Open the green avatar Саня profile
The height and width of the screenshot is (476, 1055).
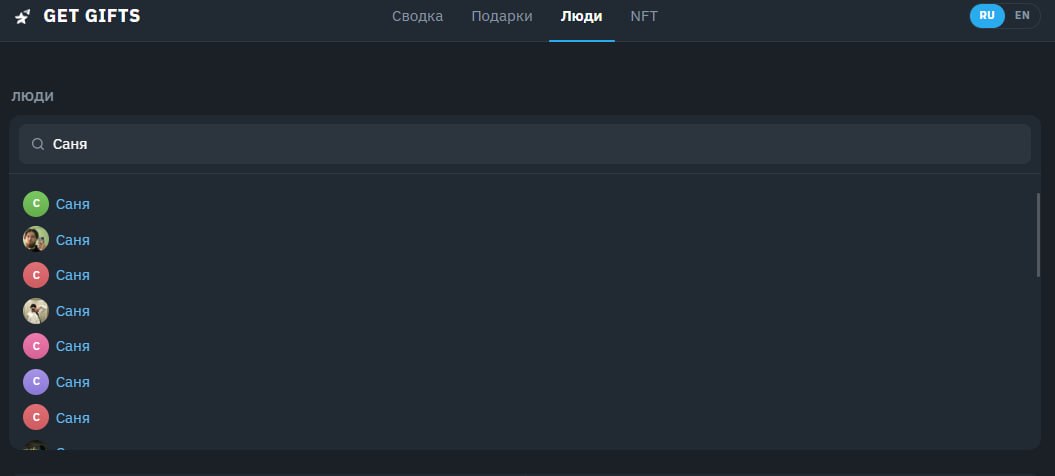36,204
